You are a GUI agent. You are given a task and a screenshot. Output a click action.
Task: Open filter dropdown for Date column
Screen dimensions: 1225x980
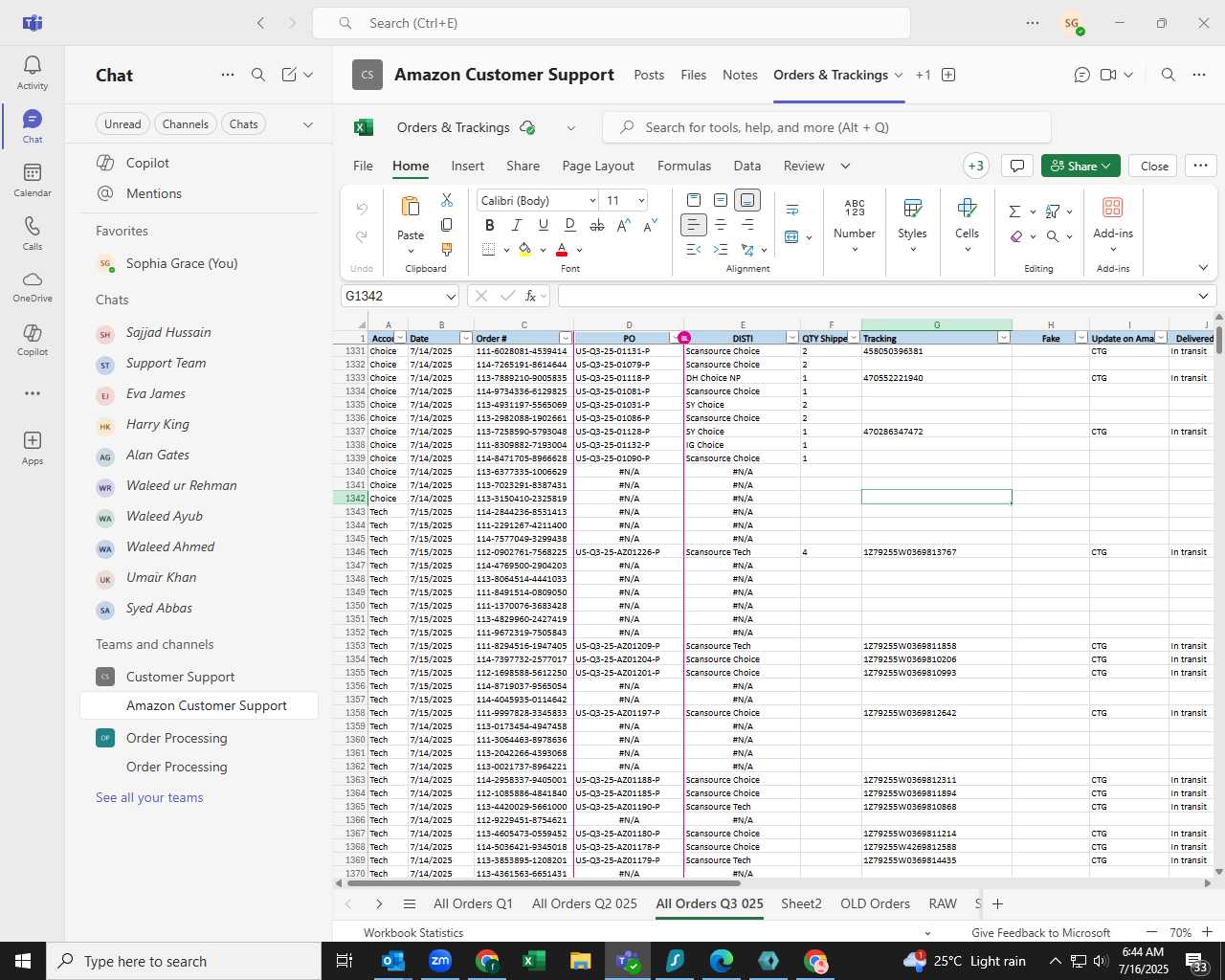click(466, 338)
